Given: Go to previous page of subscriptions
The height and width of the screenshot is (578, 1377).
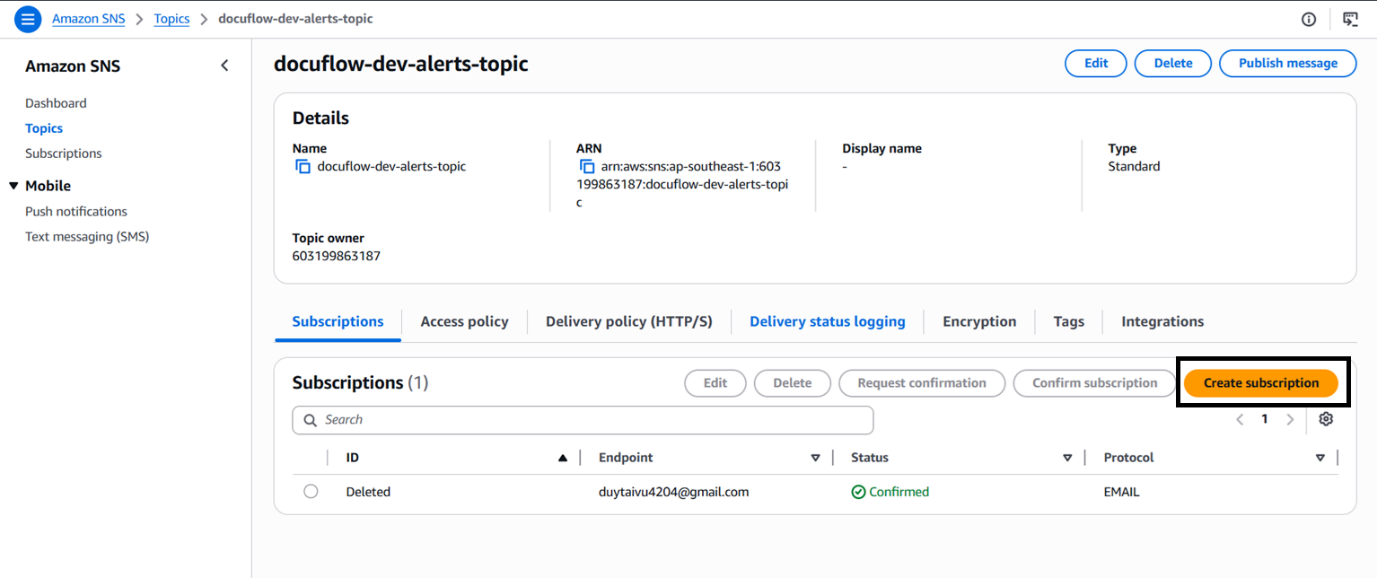Looking at the screenshot, I should (x=1240, y=420).
